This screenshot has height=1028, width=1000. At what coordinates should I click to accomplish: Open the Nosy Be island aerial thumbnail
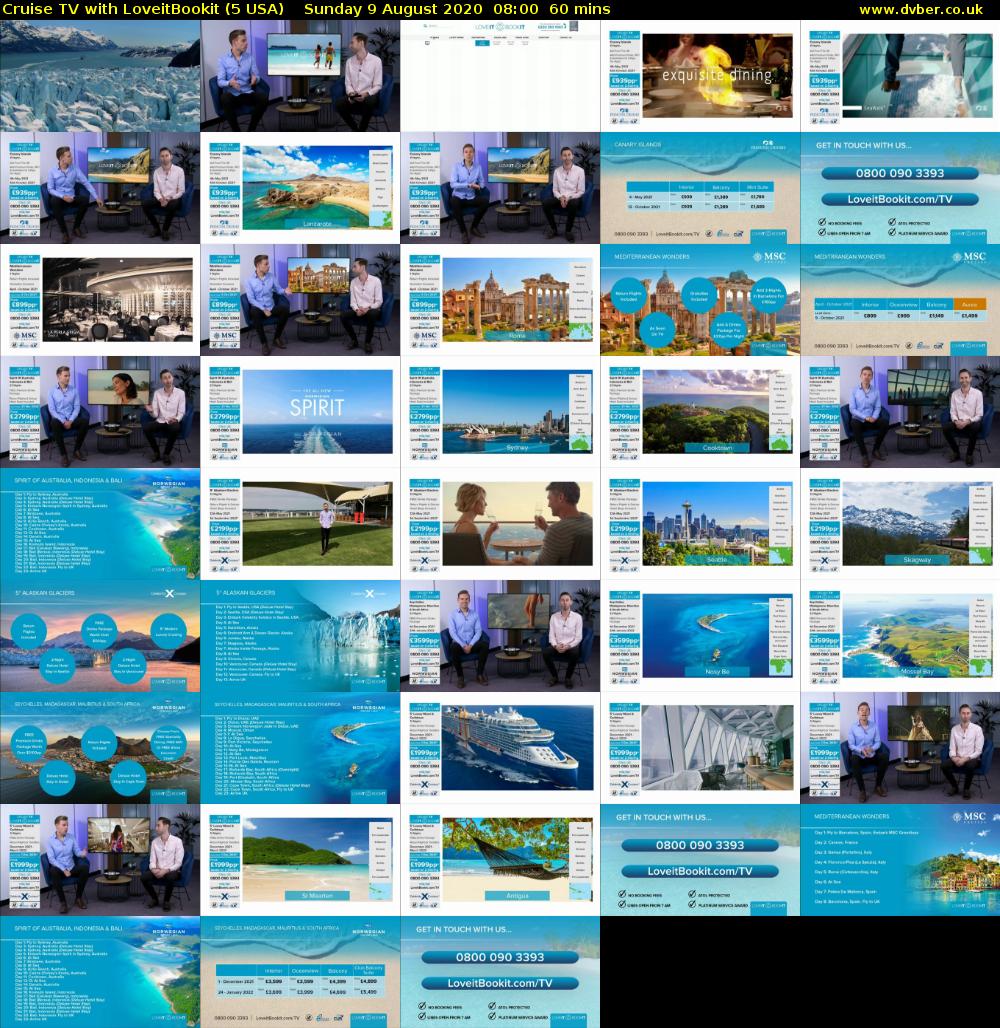point(700,636)
